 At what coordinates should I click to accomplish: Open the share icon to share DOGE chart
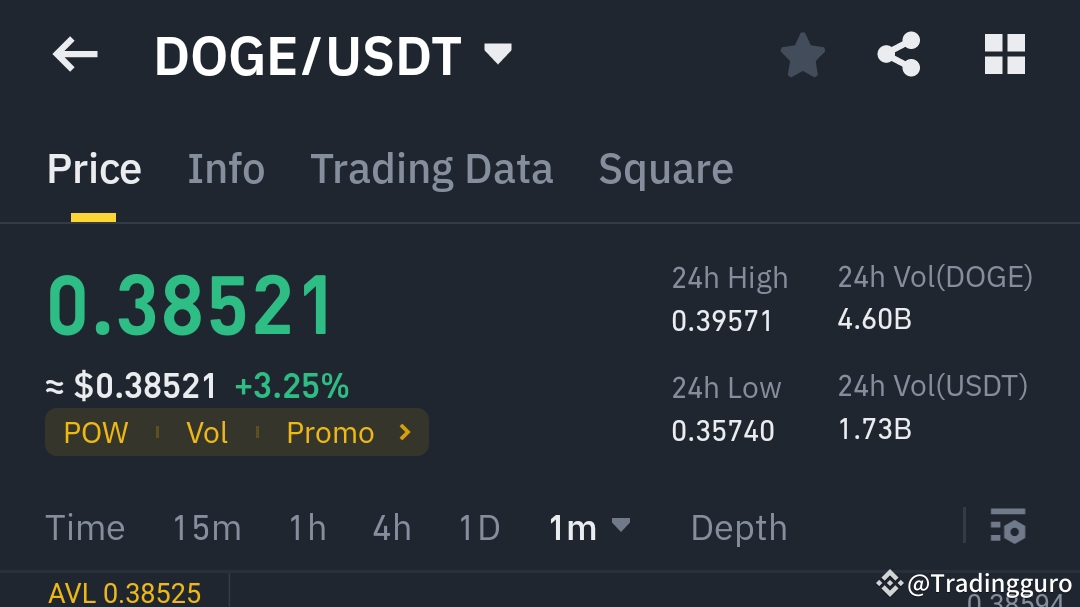[x=898, y=55]
